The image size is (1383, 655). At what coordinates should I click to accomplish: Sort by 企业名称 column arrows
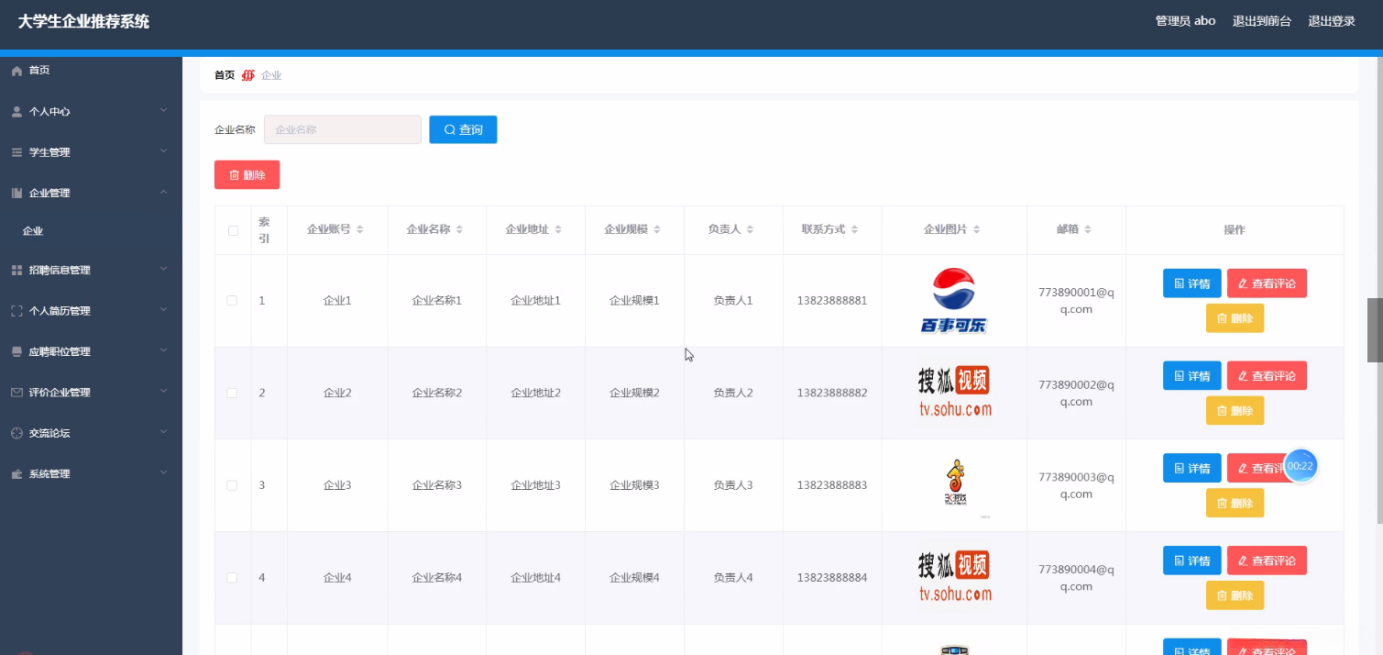click(459, 230)
